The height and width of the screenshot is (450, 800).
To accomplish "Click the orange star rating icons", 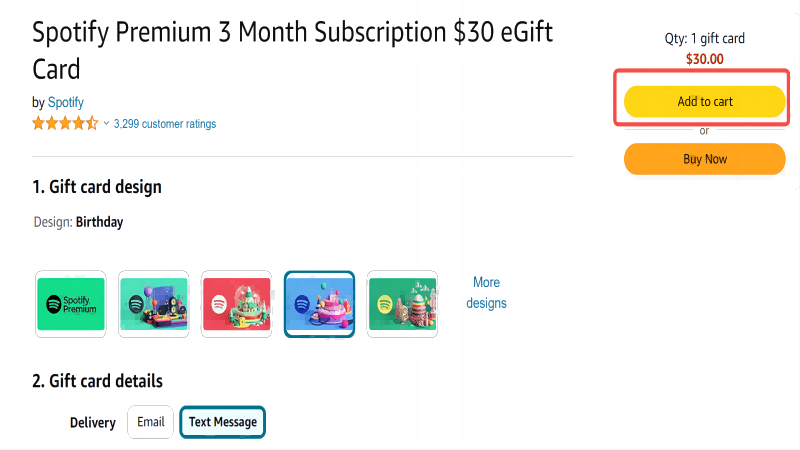I will tap(65, 124).
